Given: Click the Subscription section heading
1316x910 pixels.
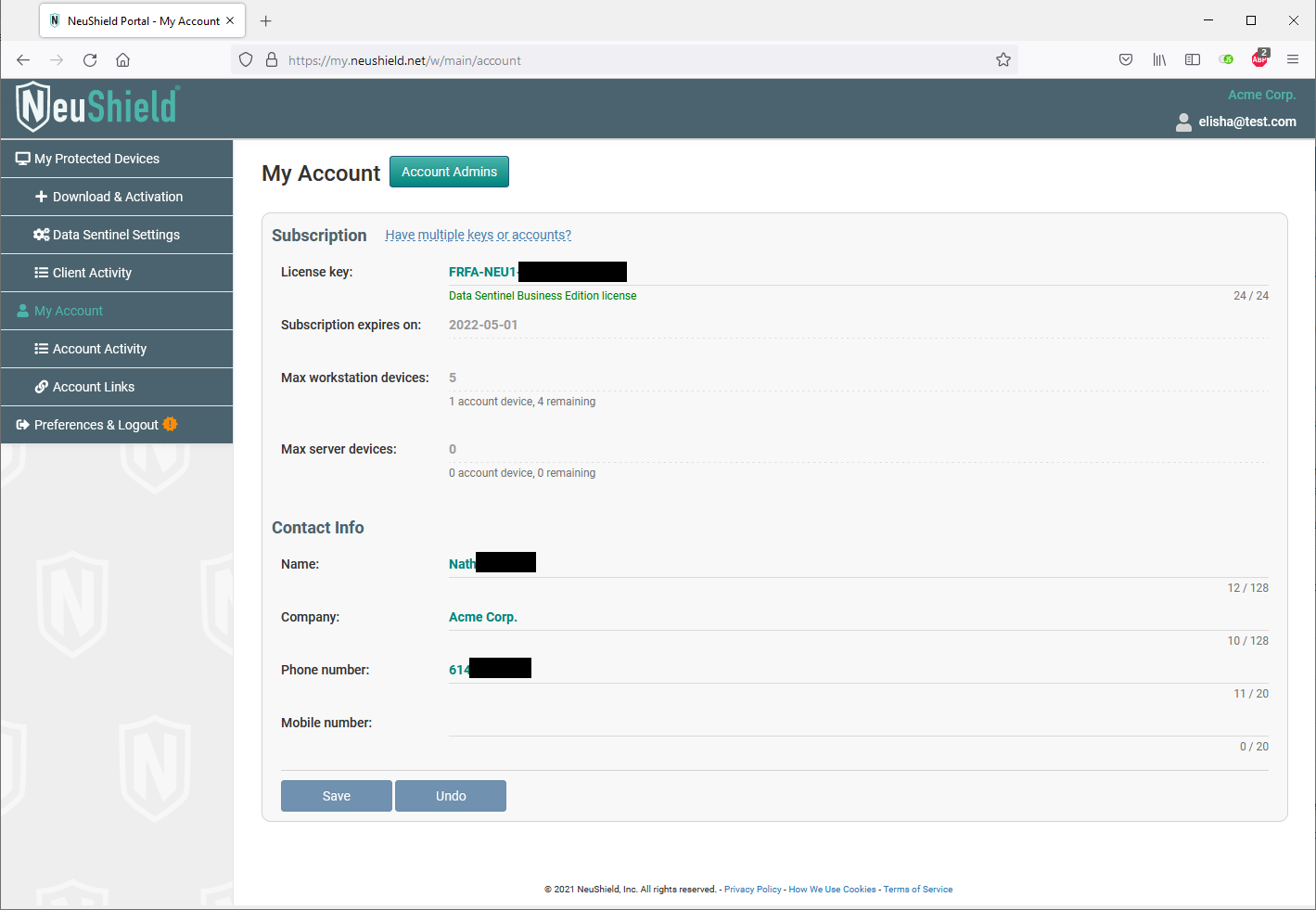Looking at the screenshot, I should point(319,236).
